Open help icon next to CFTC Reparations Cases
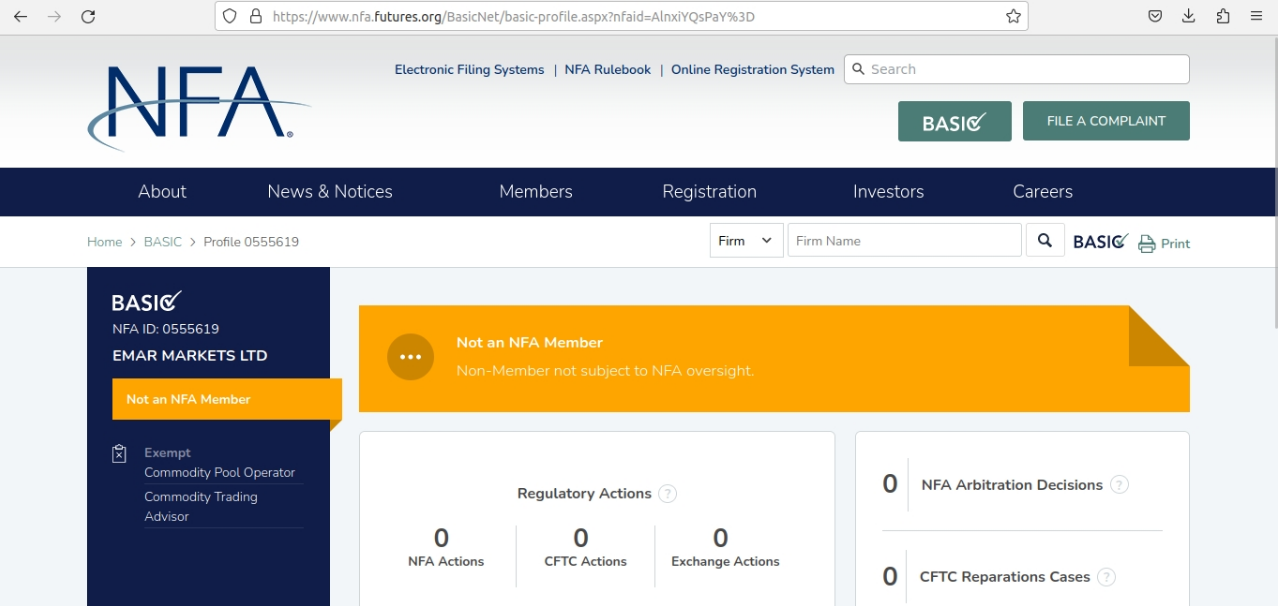Viewport: 1278px width, 606px height. pyautogui.click(x=1106, y=577)
